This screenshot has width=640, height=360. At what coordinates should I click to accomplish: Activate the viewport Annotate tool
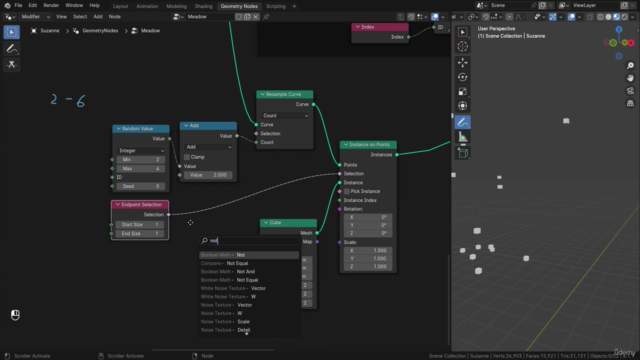462,122
